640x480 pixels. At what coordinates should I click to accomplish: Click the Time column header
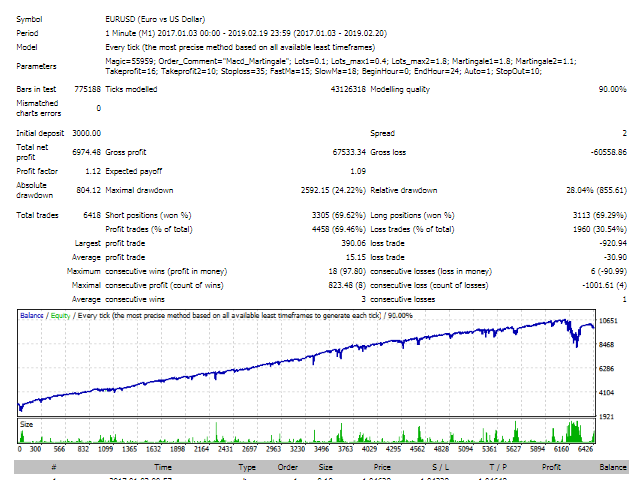pyautogui.click(x=162, y=466)
